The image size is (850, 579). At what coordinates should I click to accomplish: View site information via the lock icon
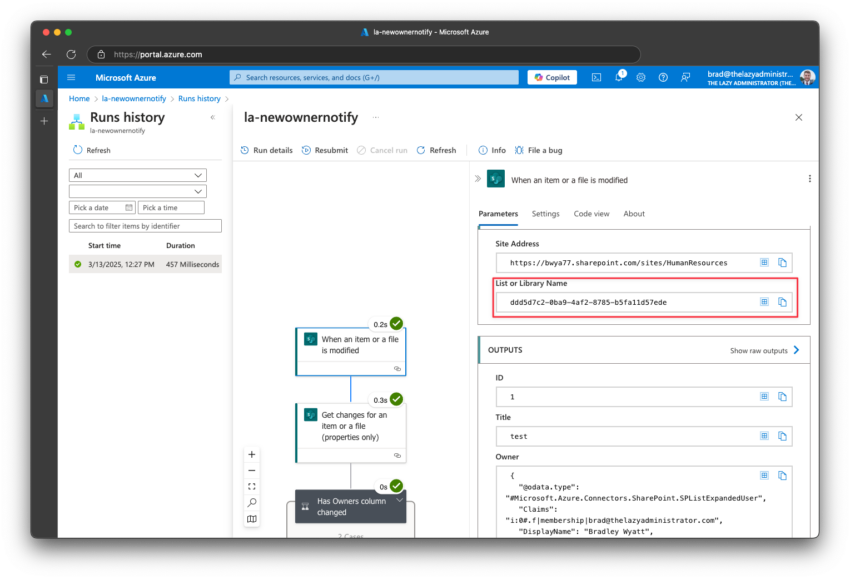[101, 54]
